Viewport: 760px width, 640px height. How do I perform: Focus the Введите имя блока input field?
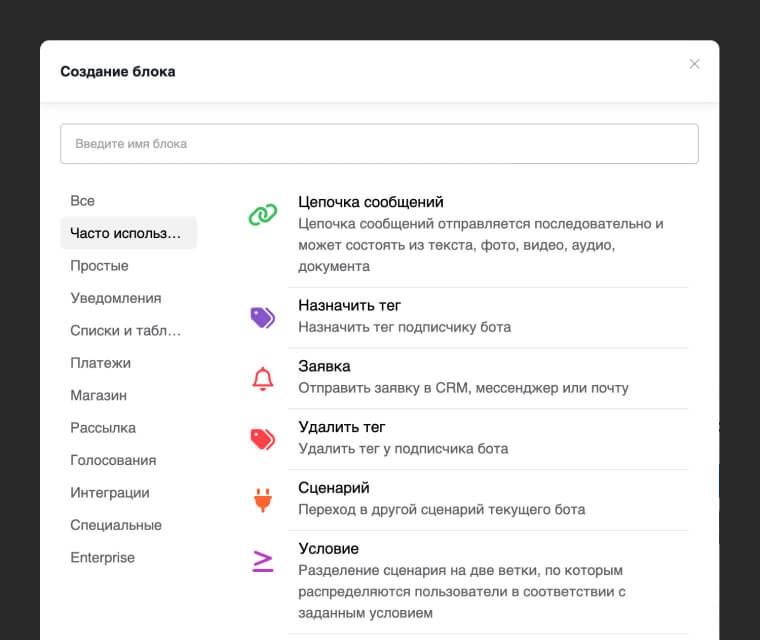point(379,144)
